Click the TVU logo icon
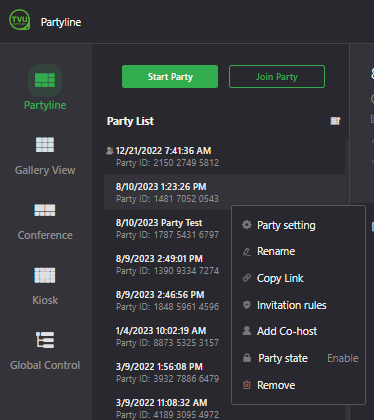This screenshot has height=420, width=374. (x=20, y=20)
